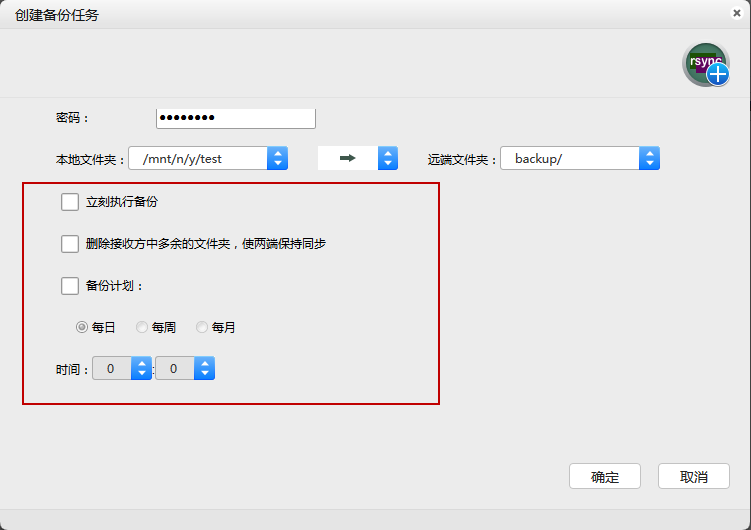Click the rsync add-task icon
Image resolution: width=751 pixels, height=530 pixels.
click(706, 64)
